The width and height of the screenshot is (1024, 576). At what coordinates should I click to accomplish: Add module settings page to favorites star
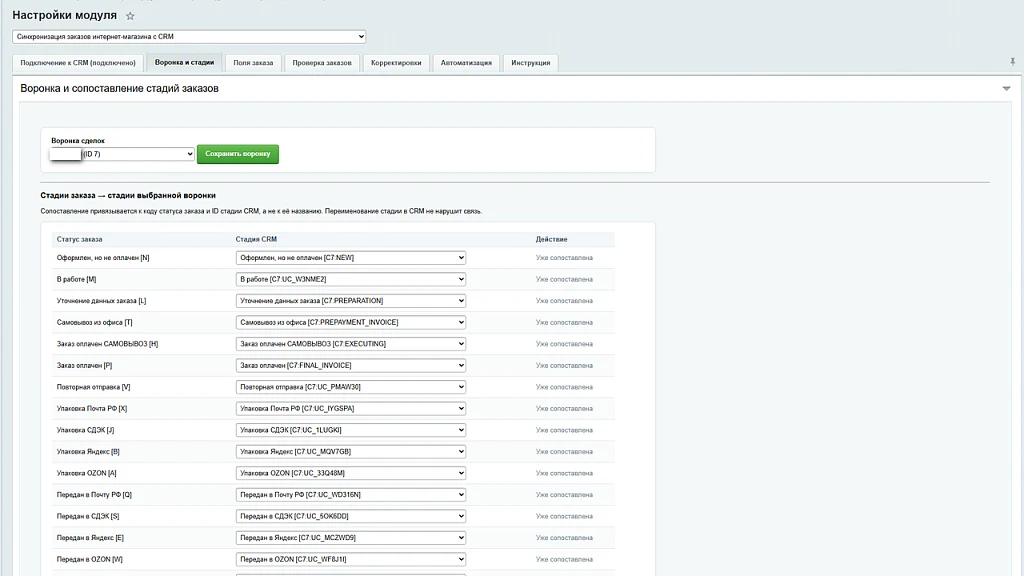coord(130,16)
